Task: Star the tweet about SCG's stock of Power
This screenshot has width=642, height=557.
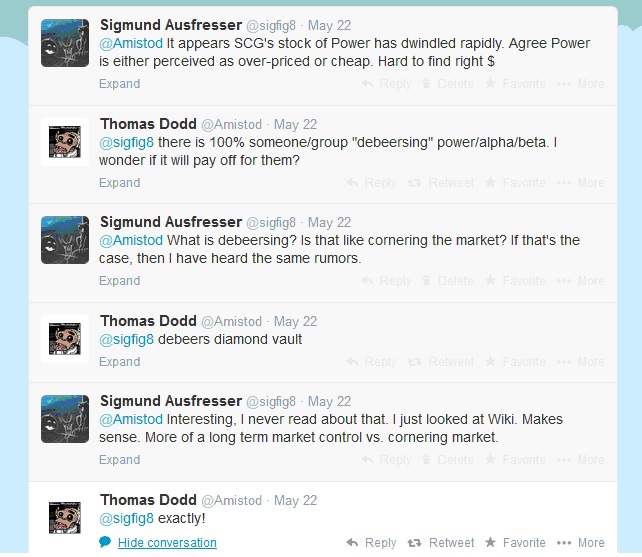Action: pyautogui.click(x=490, y=84)
